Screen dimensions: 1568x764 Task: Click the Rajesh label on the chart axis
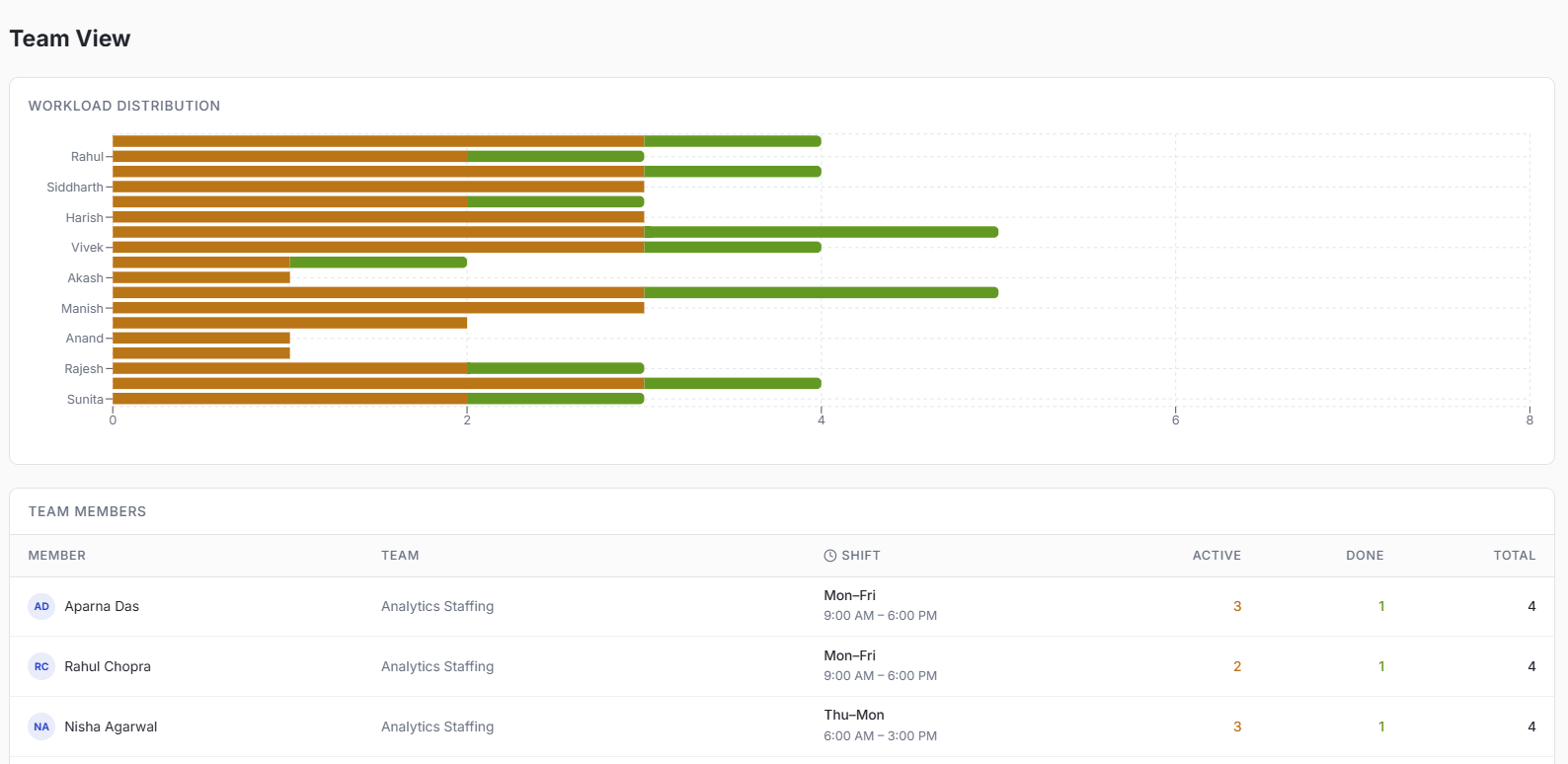point(84,369)
